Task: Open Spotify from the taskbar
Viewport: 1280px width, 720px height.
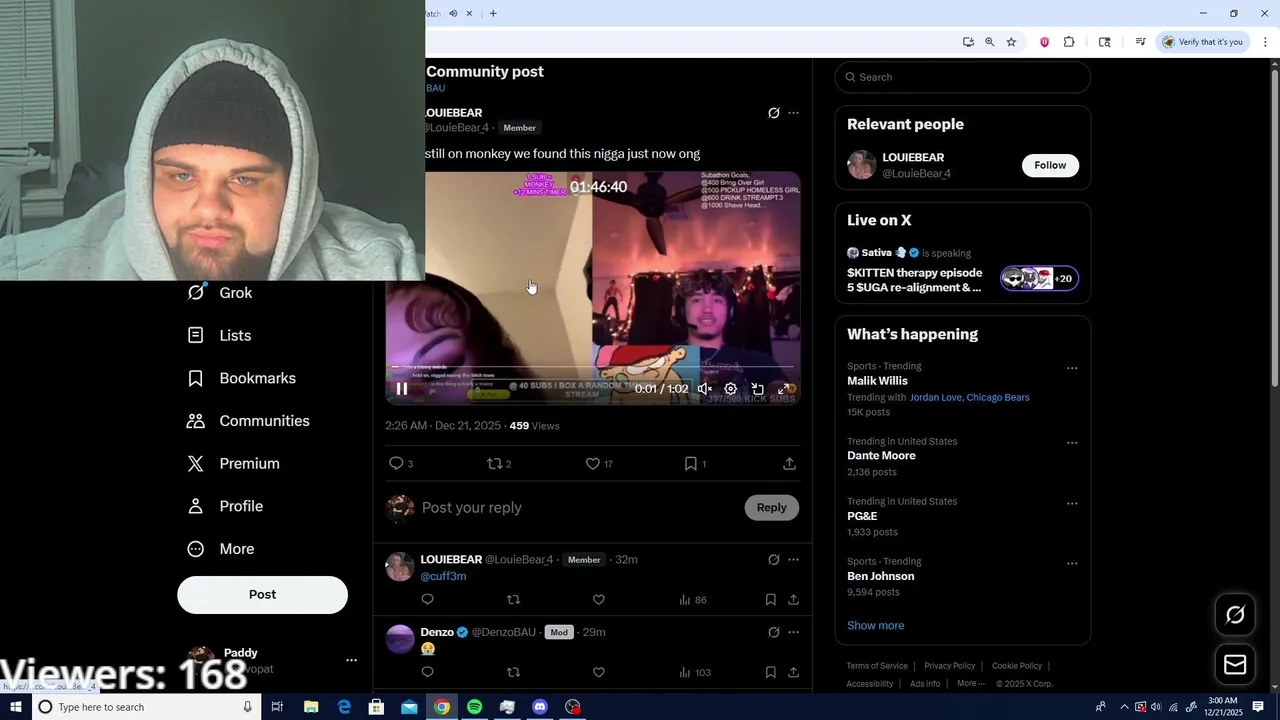Action: tap(474, 707)
